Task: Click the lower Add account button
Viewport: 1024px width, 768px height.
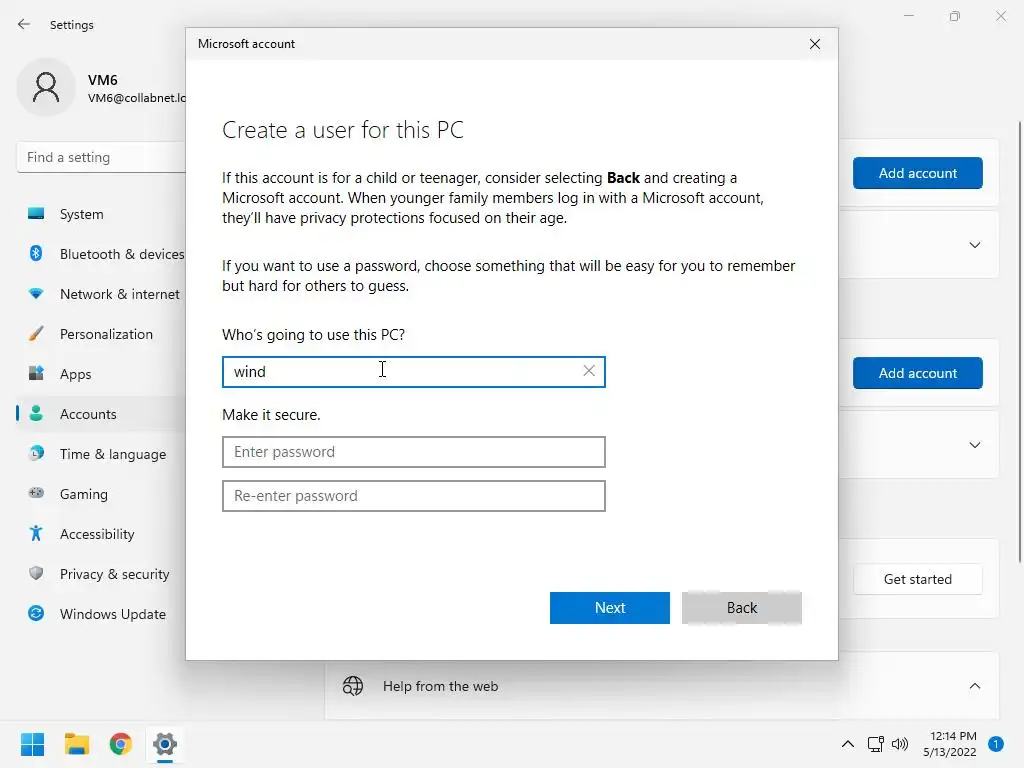Action: [x=917, y=372]
